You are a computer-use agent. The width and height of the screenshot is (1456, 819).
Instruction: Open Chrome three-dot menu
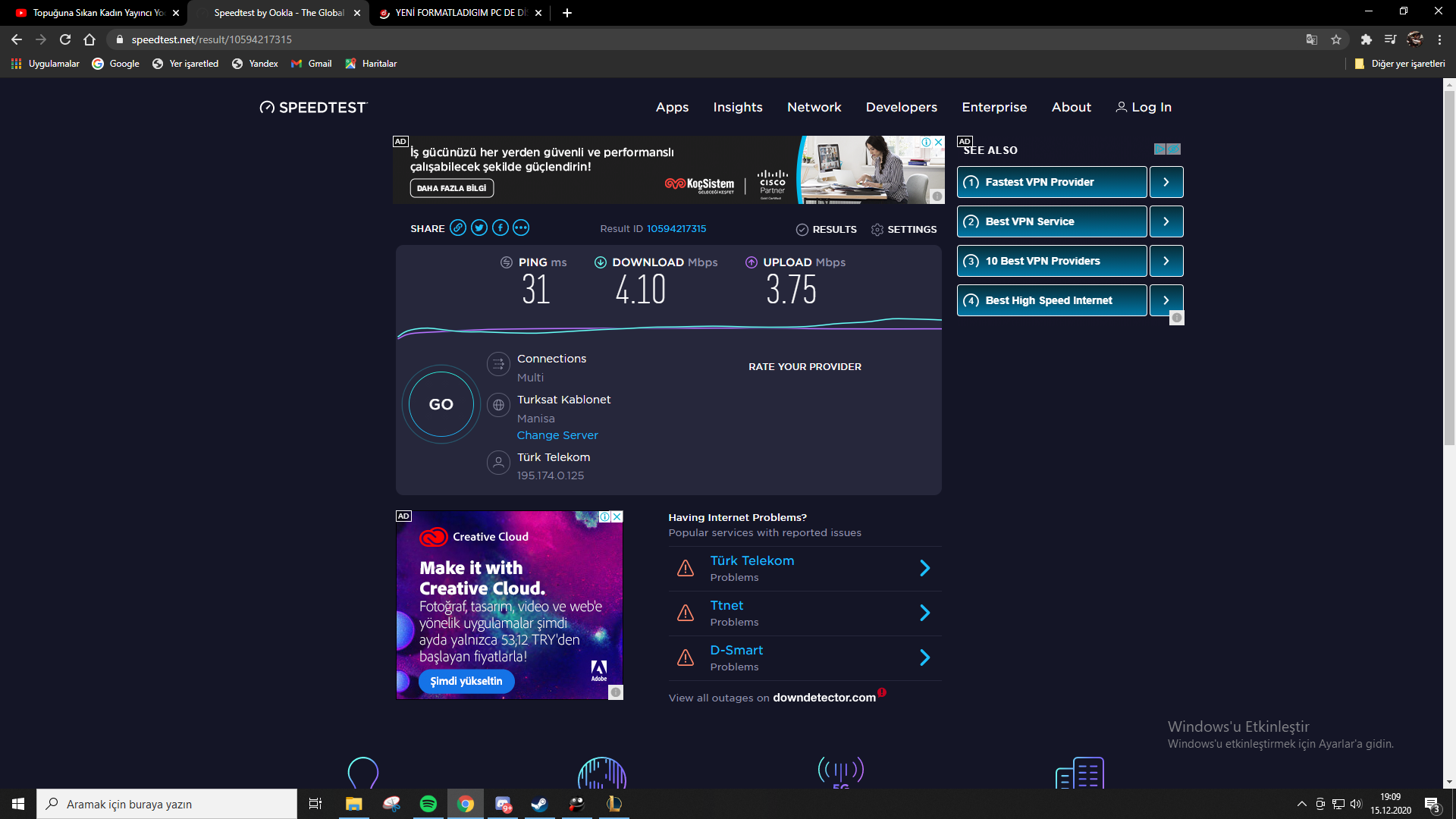1440,39
